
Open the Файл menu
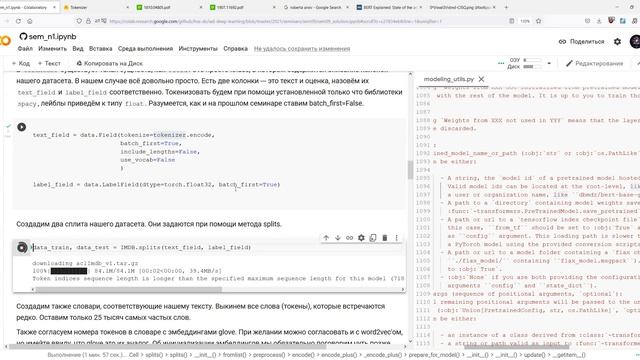coord(25,49)
